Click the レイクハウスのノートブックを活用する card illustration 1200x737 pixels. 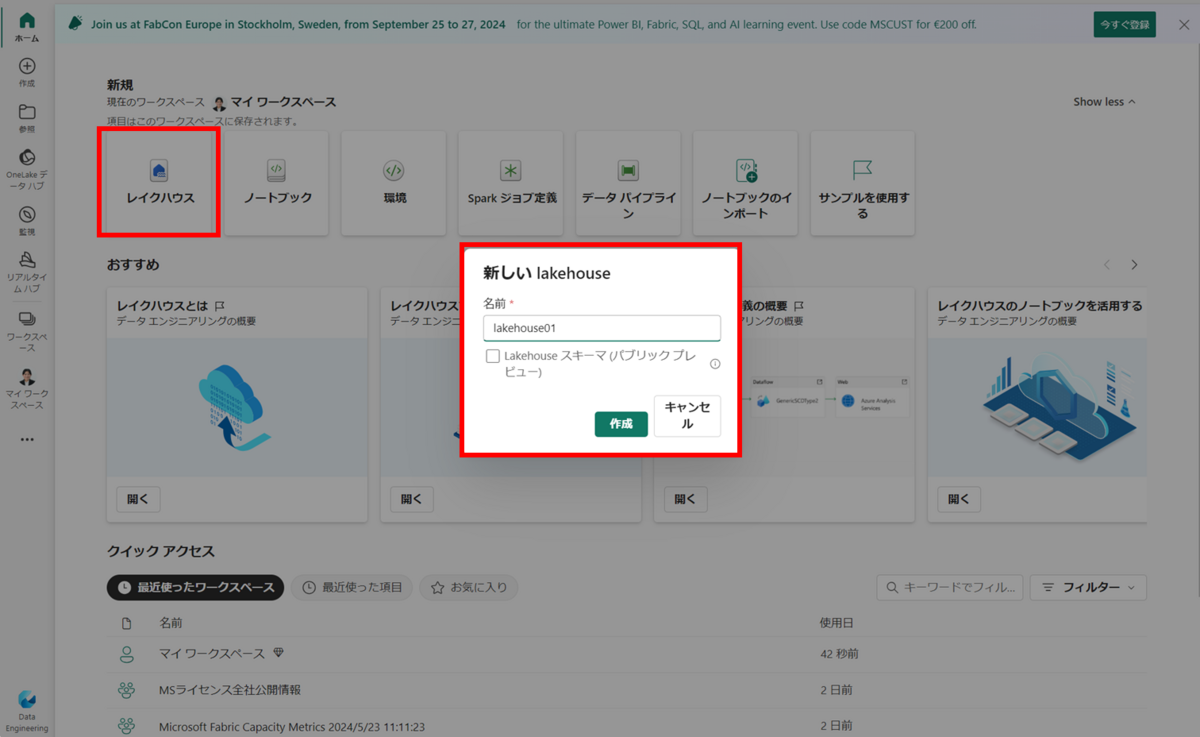[x=1037, y=406]
